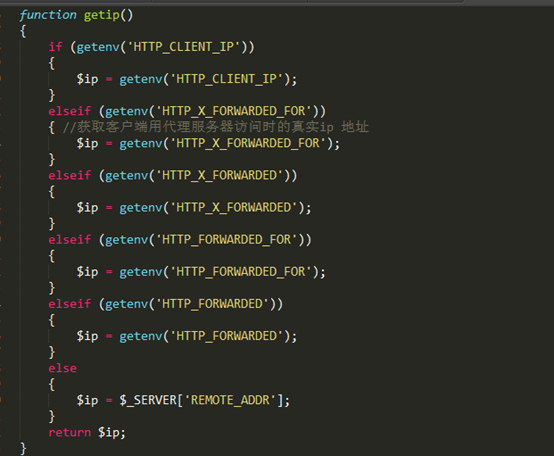Image resolution: width=554 pixels, height=456 pixels.
Task: Click the getip function name
Action: click(x=102, y=15)
